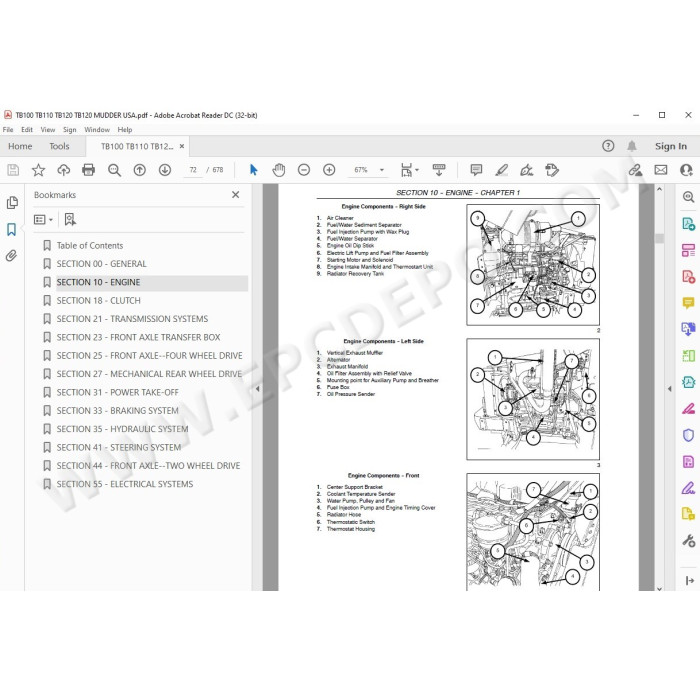Viewport: 700px width, 700px height.
Task: Open the SECTION 00 - GENERAL bookmark
Action: point(101,264)
